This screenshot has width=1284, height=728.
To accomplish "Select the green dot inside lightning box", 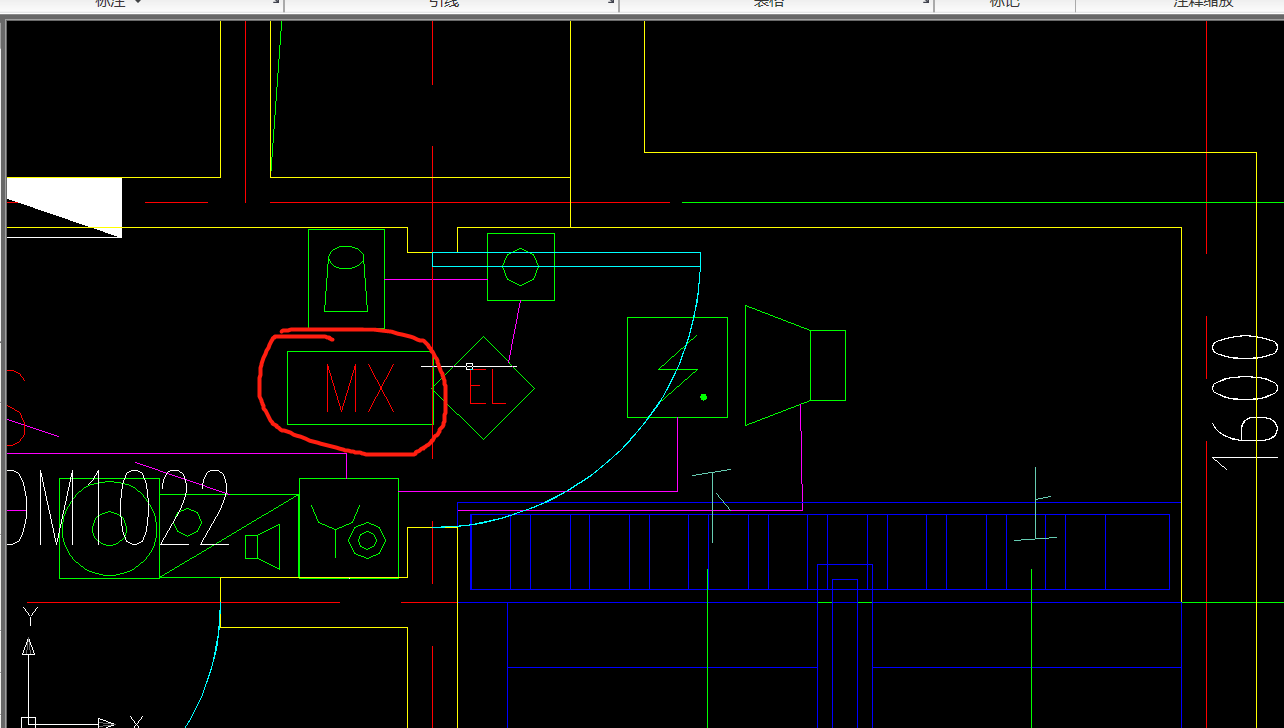I will 704,397.
